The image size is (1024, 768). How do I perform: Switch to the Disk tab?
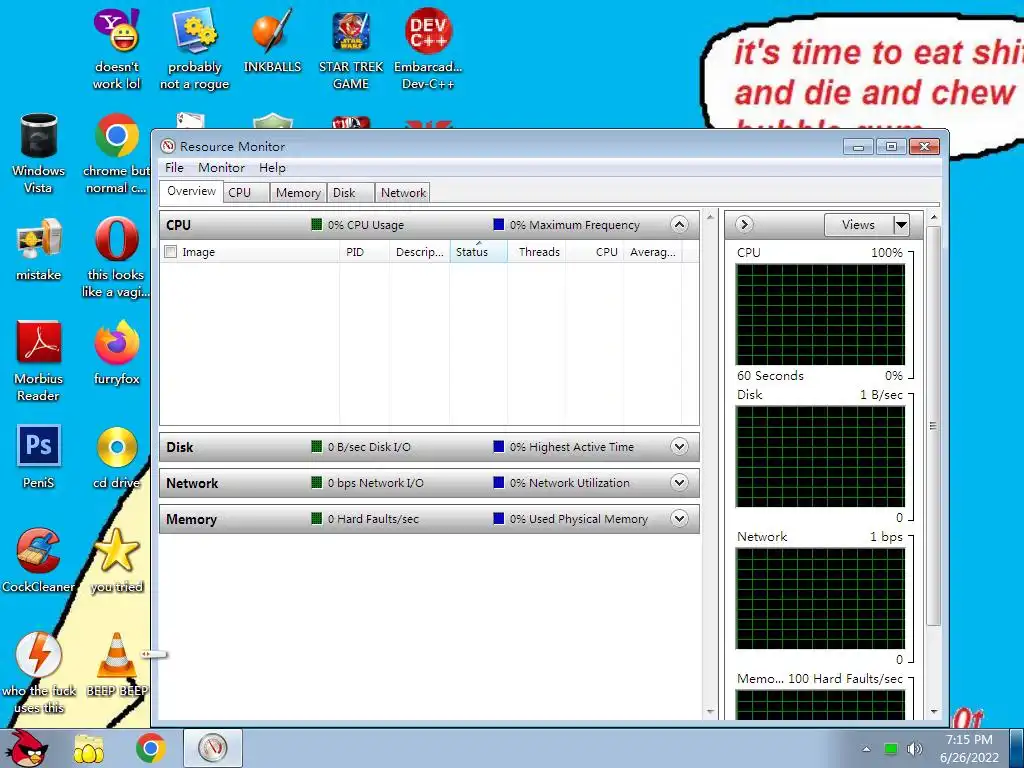[x=351, y=193]
